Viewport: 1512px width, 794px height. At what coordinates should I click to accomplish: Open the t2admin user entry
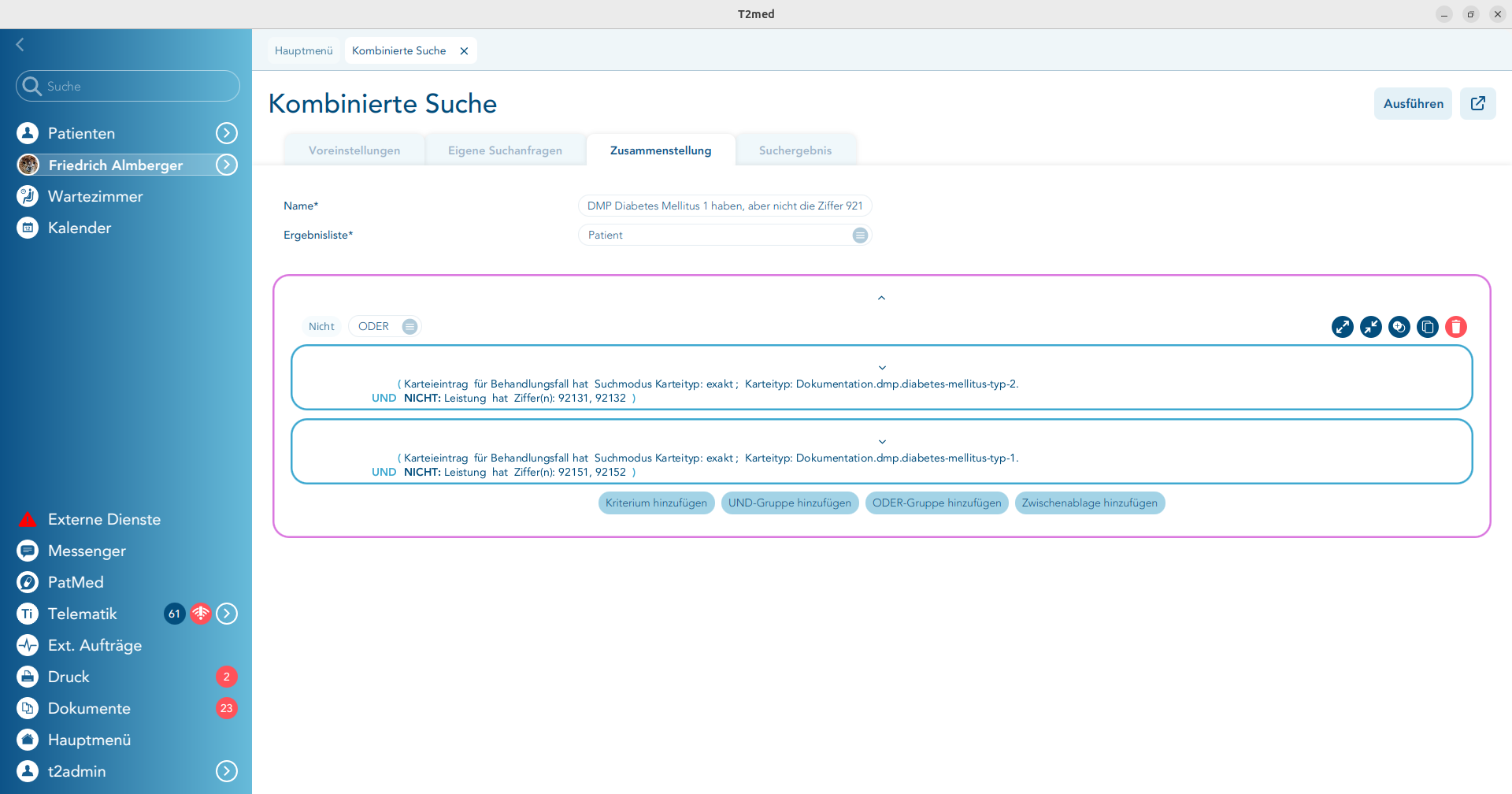76,771
